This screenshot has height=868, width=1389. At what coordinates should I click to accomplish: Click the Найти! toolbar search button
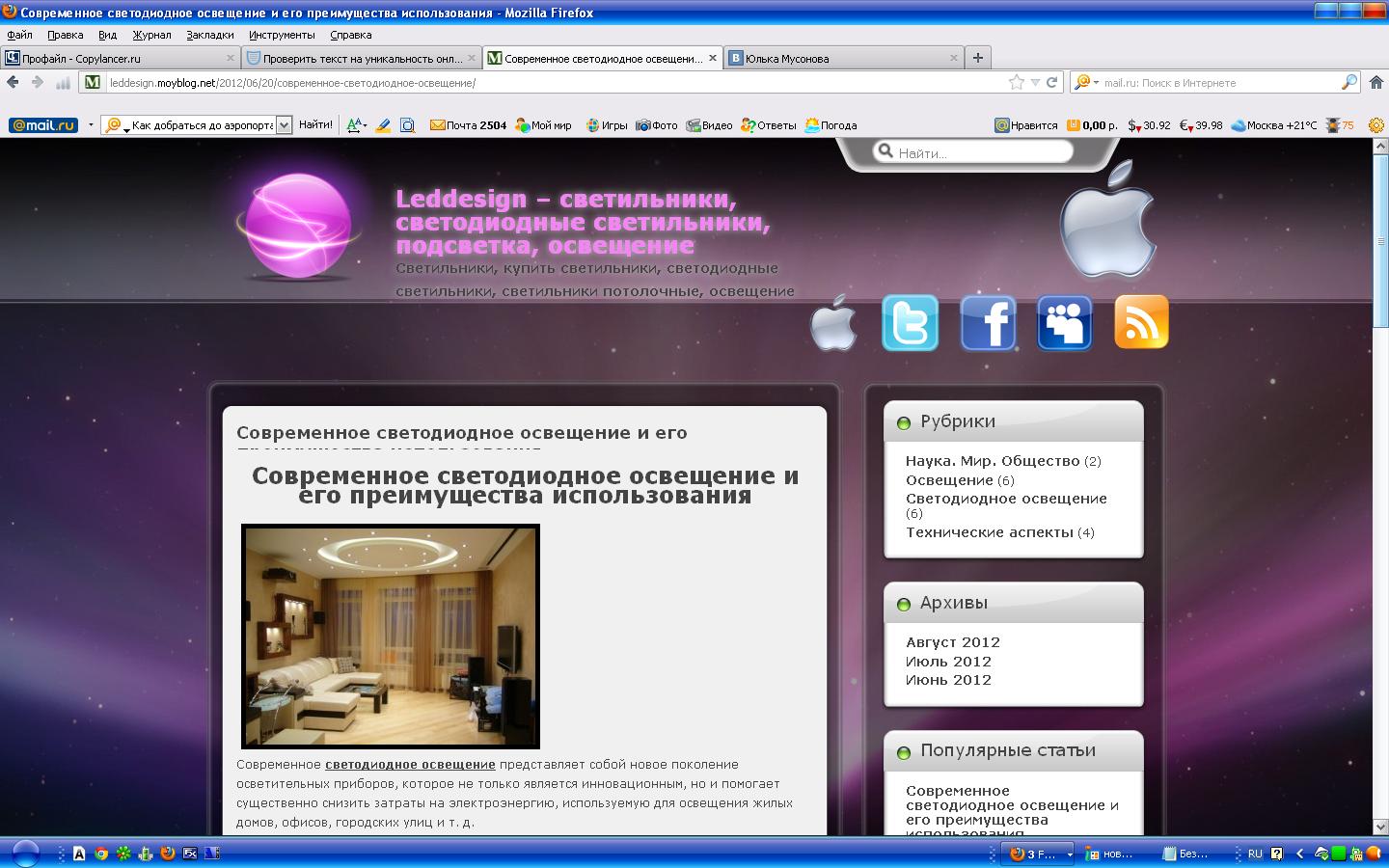click(315, 125)
